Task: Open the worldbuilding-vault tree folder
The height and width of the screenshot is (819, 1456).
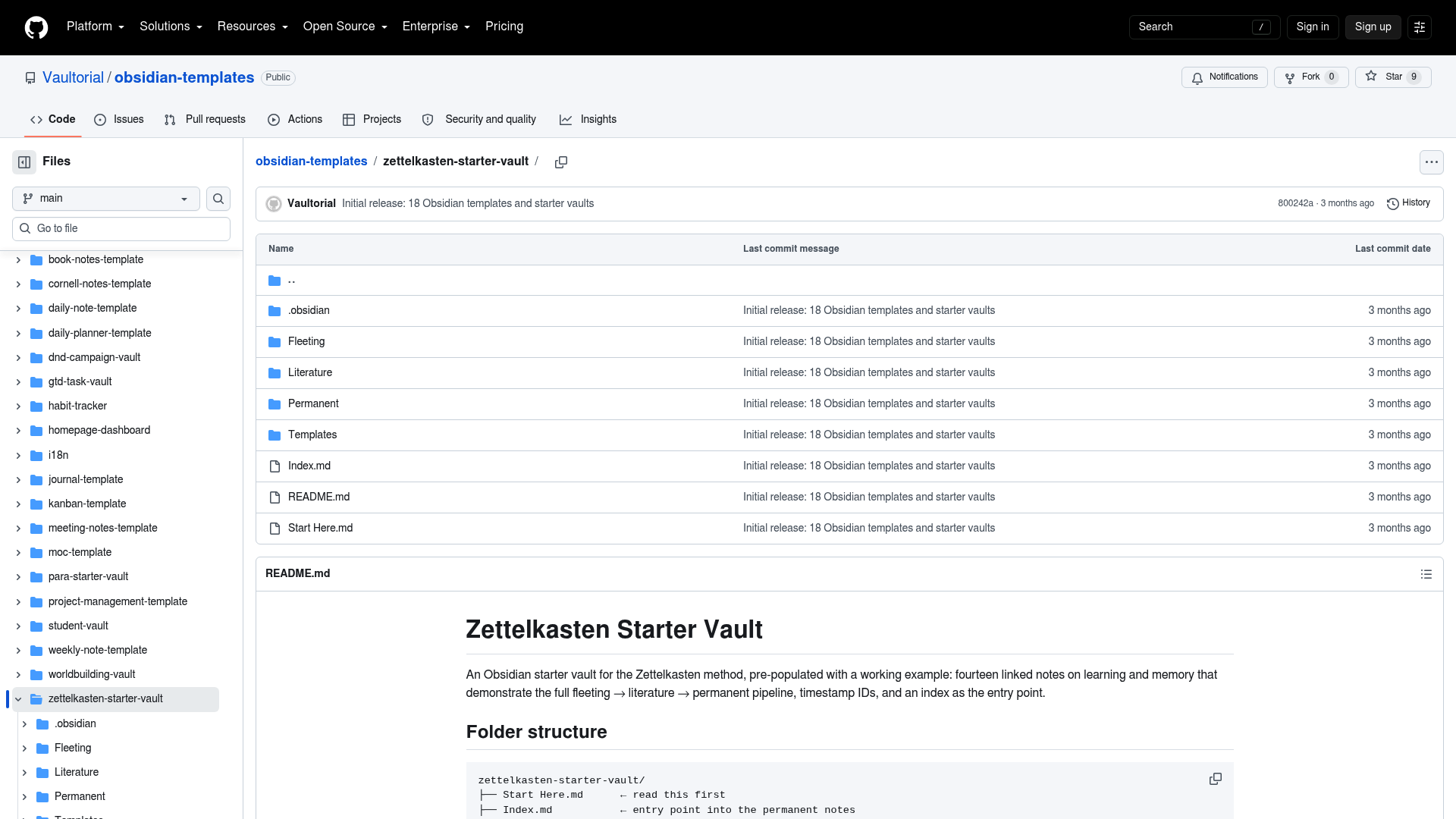Action: pos(92,675)
